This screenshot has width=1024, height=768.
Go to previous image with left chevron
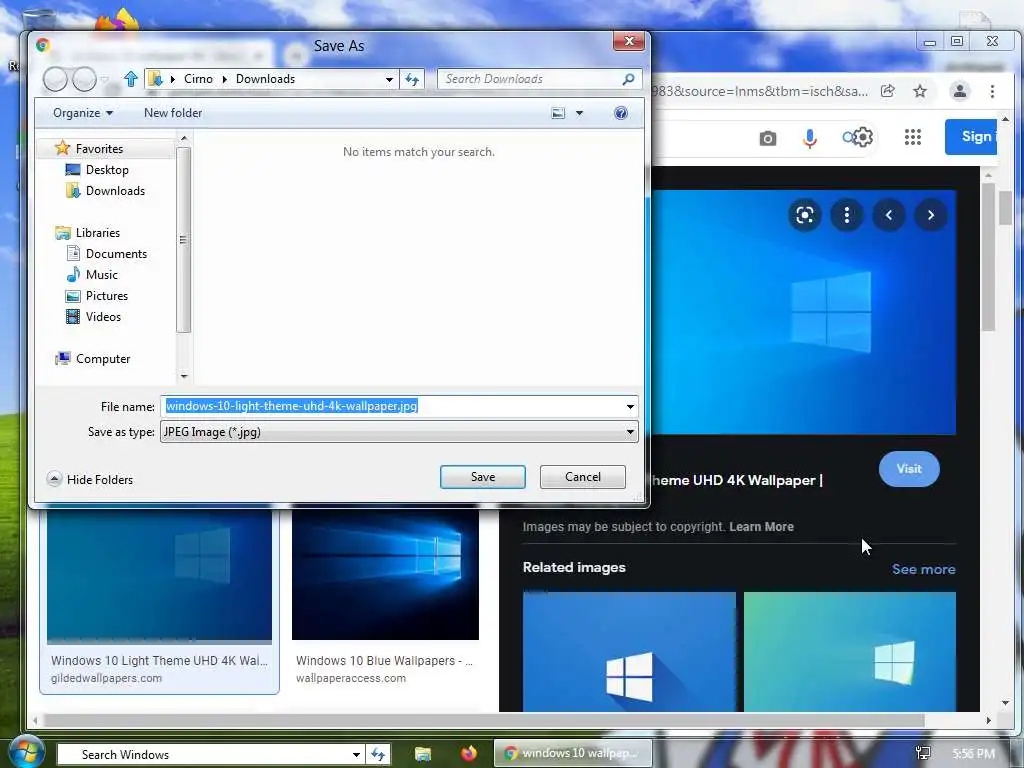coord(889,215)
